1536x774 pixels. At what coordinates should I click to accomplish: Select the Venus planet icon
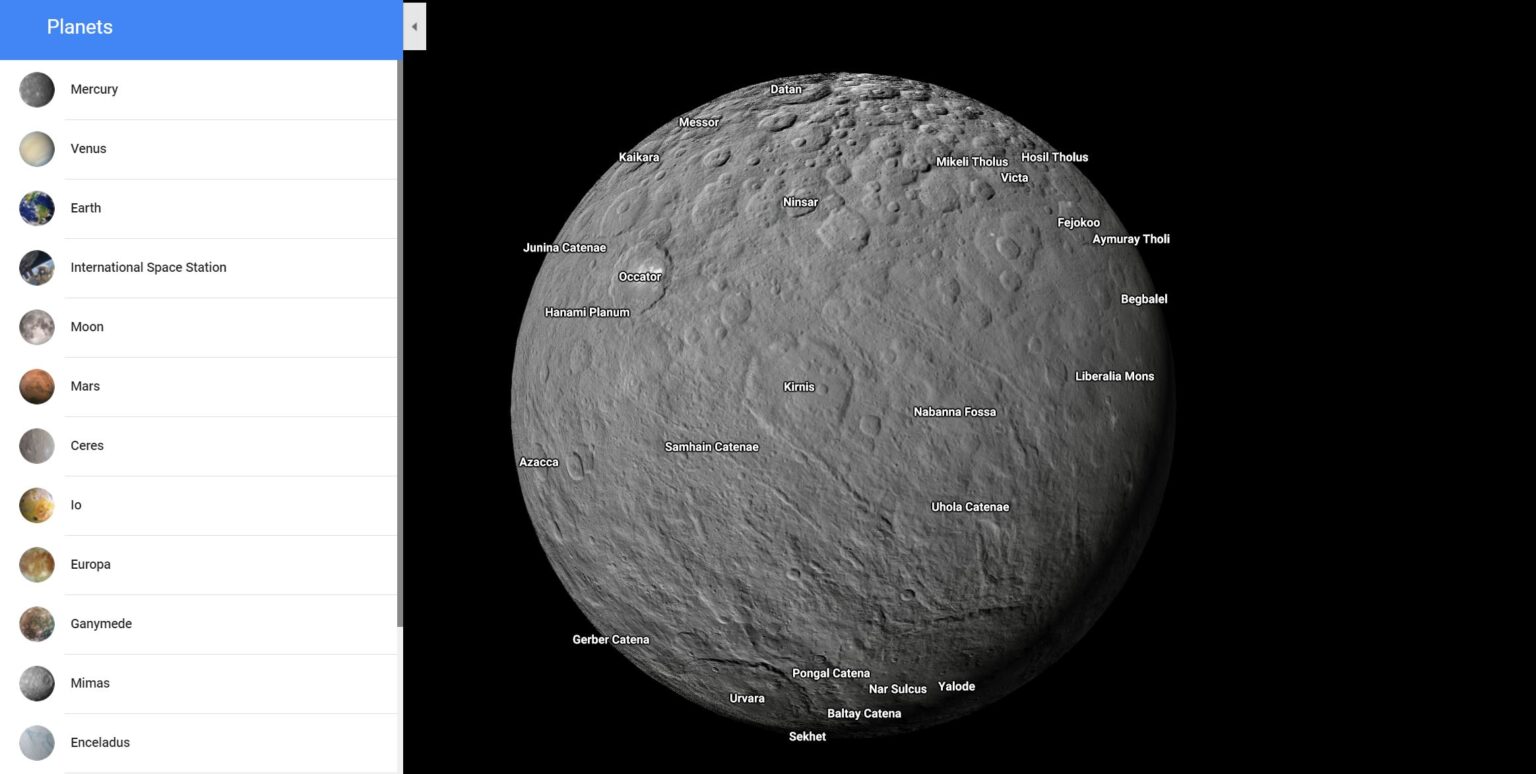pyautogui.click(x=36, y=148)
